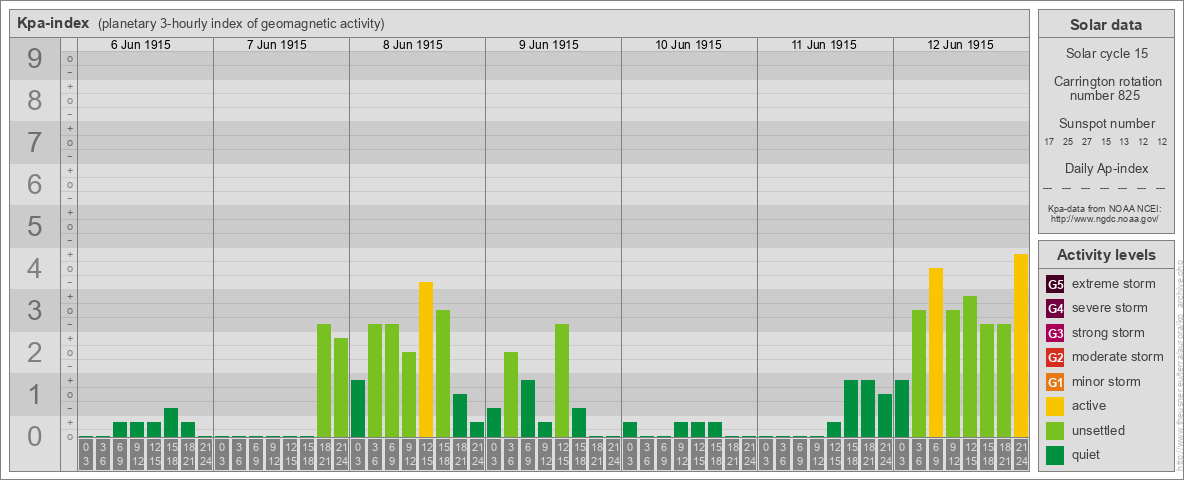Click the 12-15 hour label under 8 Jun
The width and height of the screenshot is (1184, 480).
coord(426,454)
